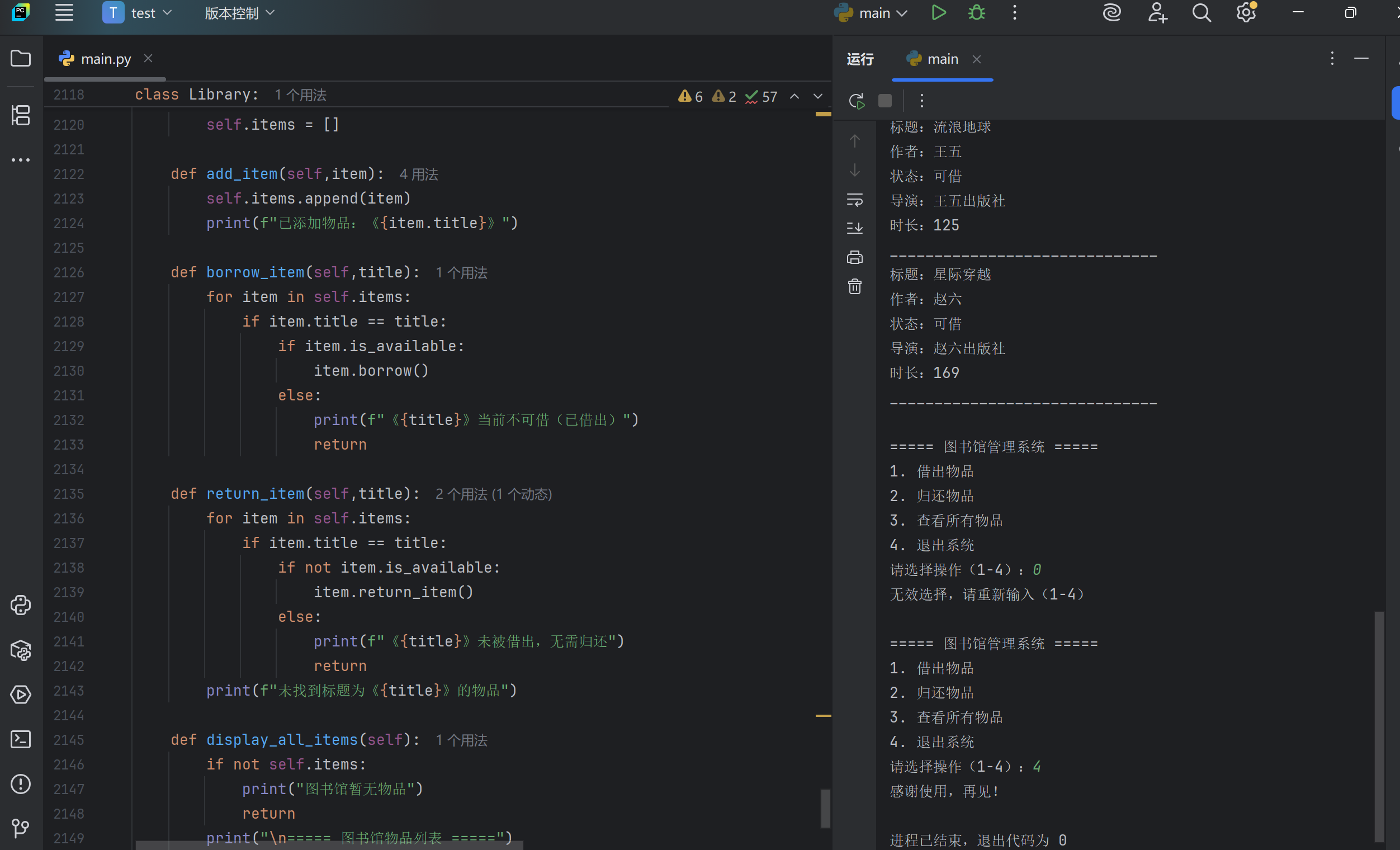The width and height of the screenshot is (1400, 850).
Task: Click '1 个用法' hint for borrow_item
Action: pos(461,273)
